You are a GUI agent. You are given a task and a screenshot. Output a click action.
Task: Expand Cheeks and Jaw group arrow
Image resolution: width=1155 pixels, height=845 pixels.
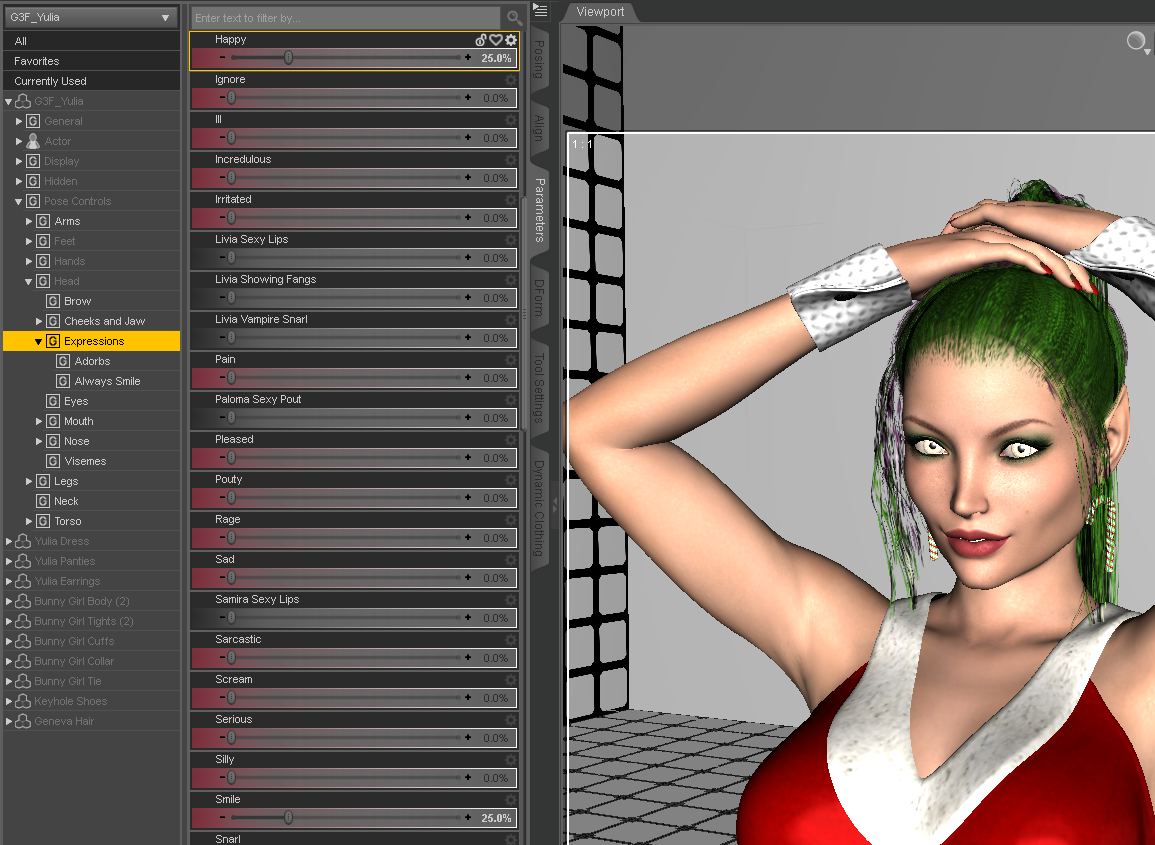click(x=39, y=321)
